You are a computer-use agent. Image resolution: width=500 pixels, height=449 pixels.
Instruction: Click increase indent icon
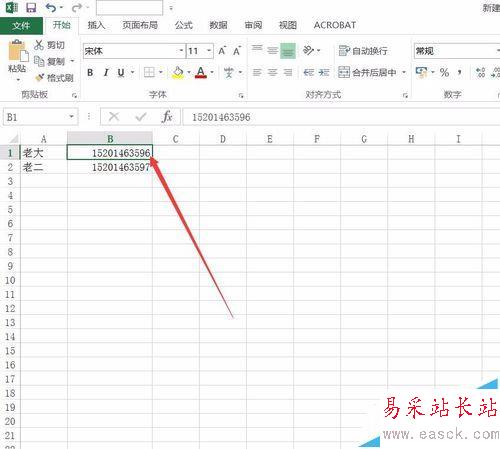click(x=324, y=72)
